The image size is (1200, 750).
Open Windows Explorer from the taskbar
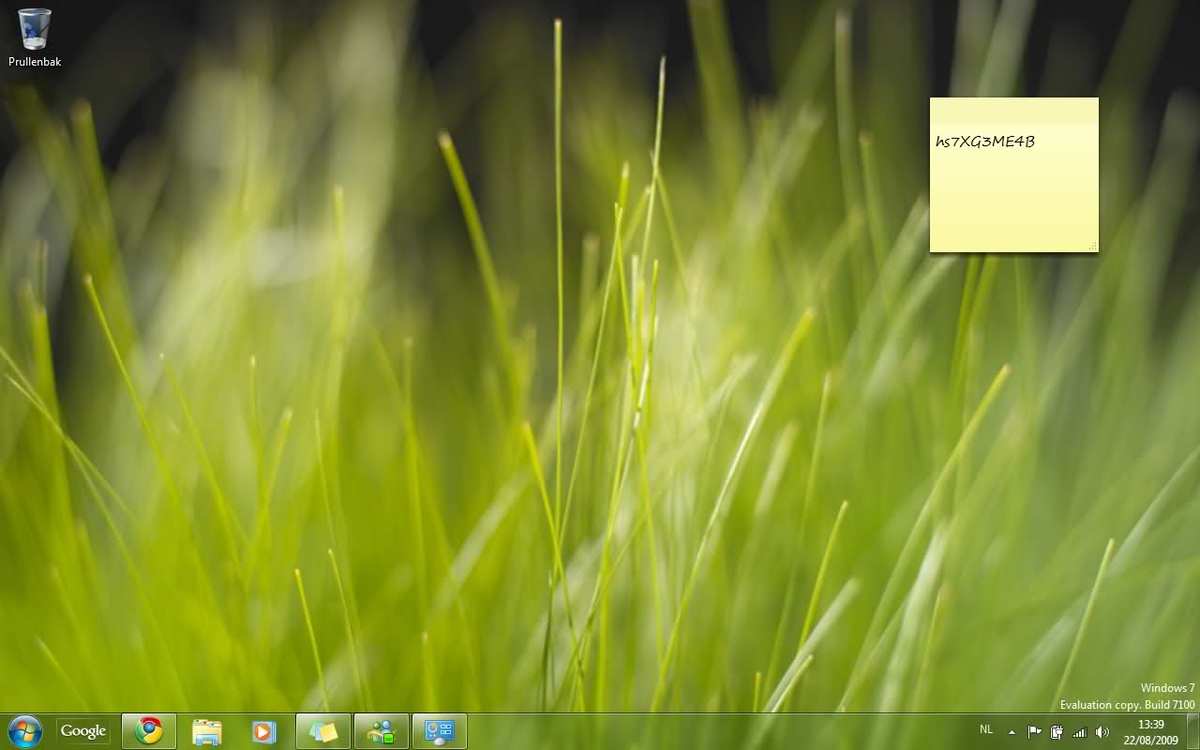[x=207, y=731]
